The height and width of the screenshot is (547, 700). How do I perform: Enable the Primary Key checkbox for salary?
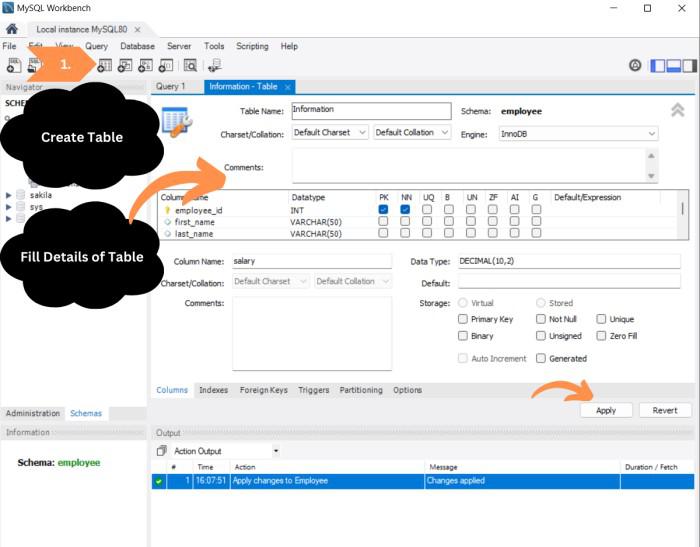[x=463, y=319]
